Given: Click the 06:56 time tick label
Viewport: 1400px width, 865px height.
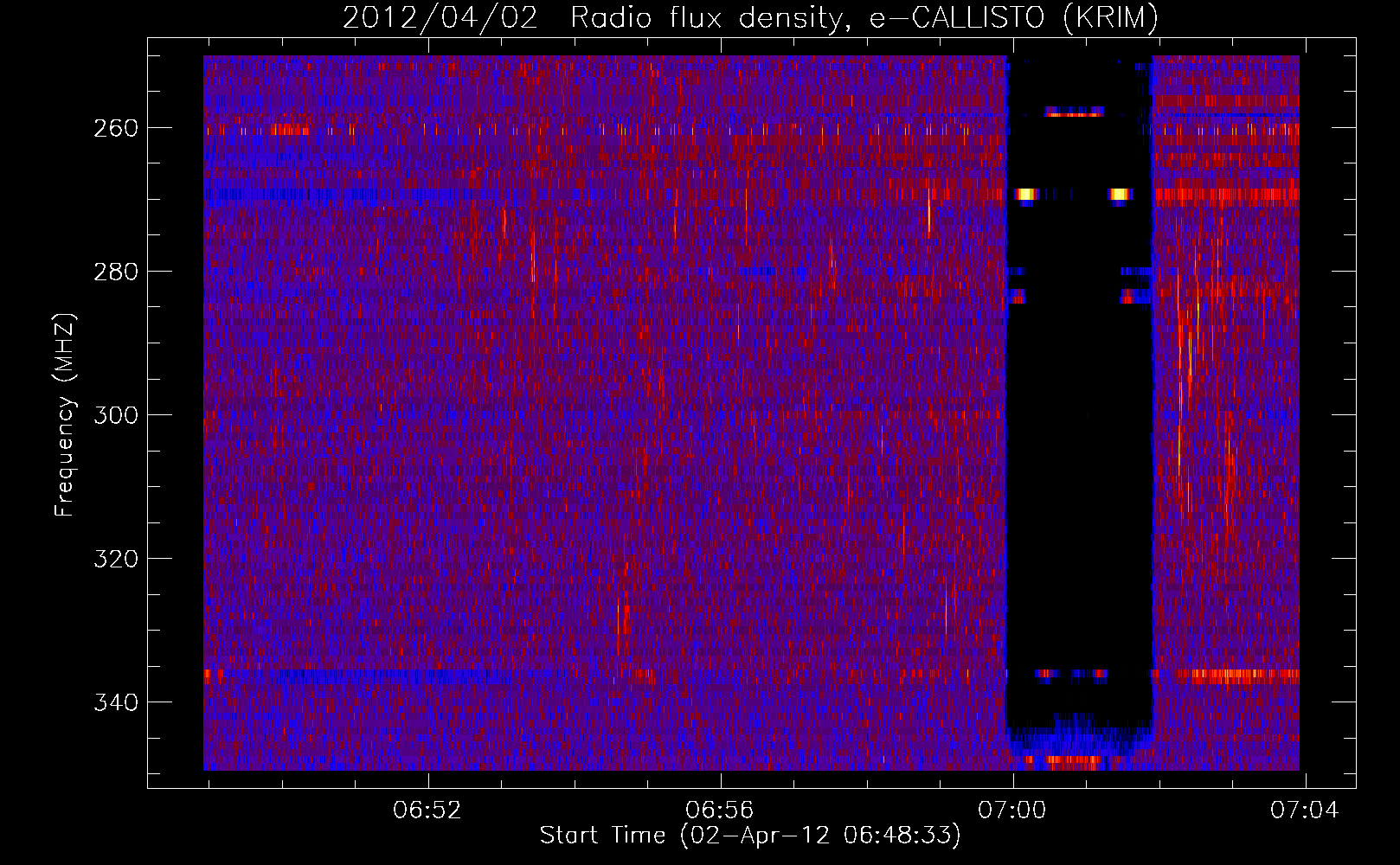Looking at the screenshot, I should (720, 811).
